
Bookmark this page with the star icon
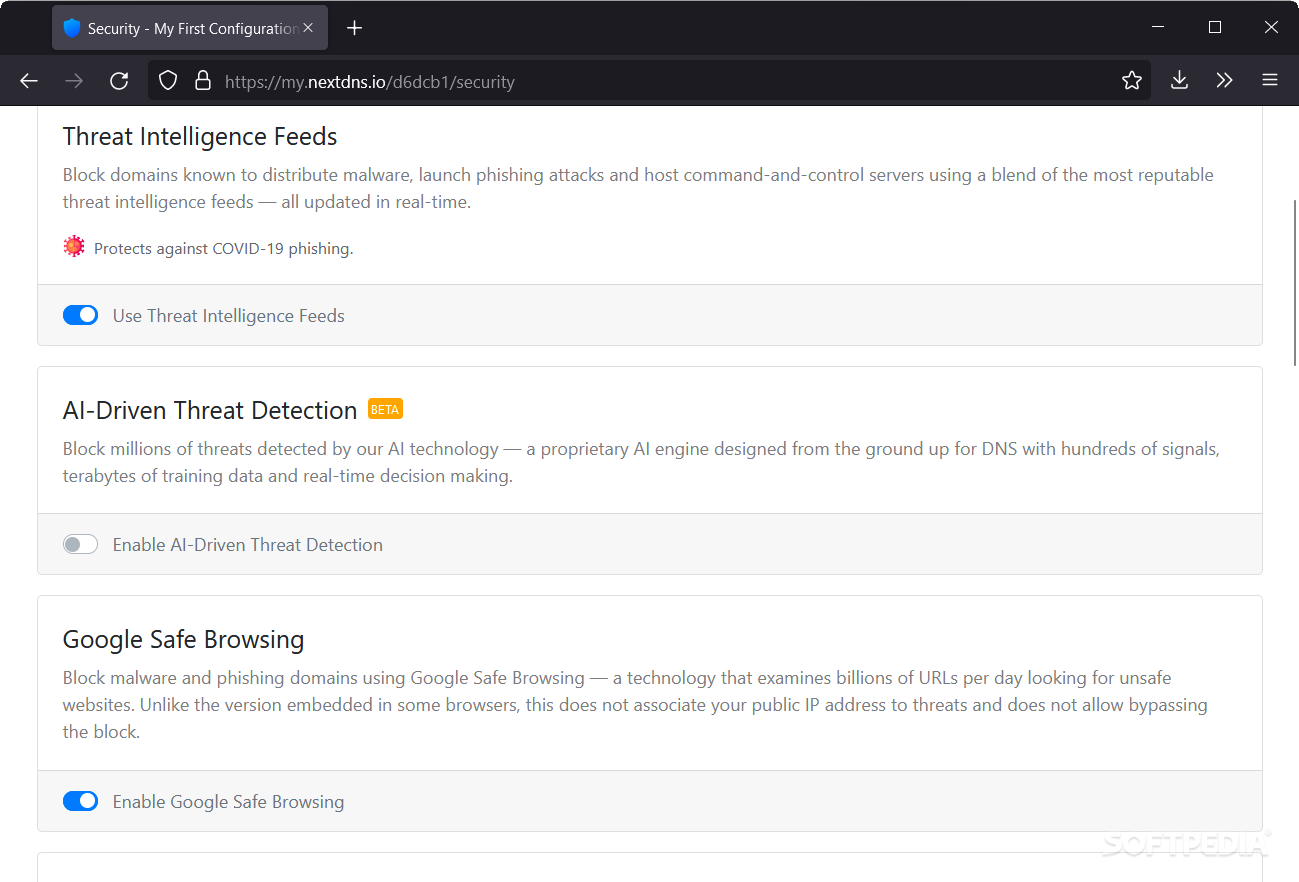[x=1132, y=81]
